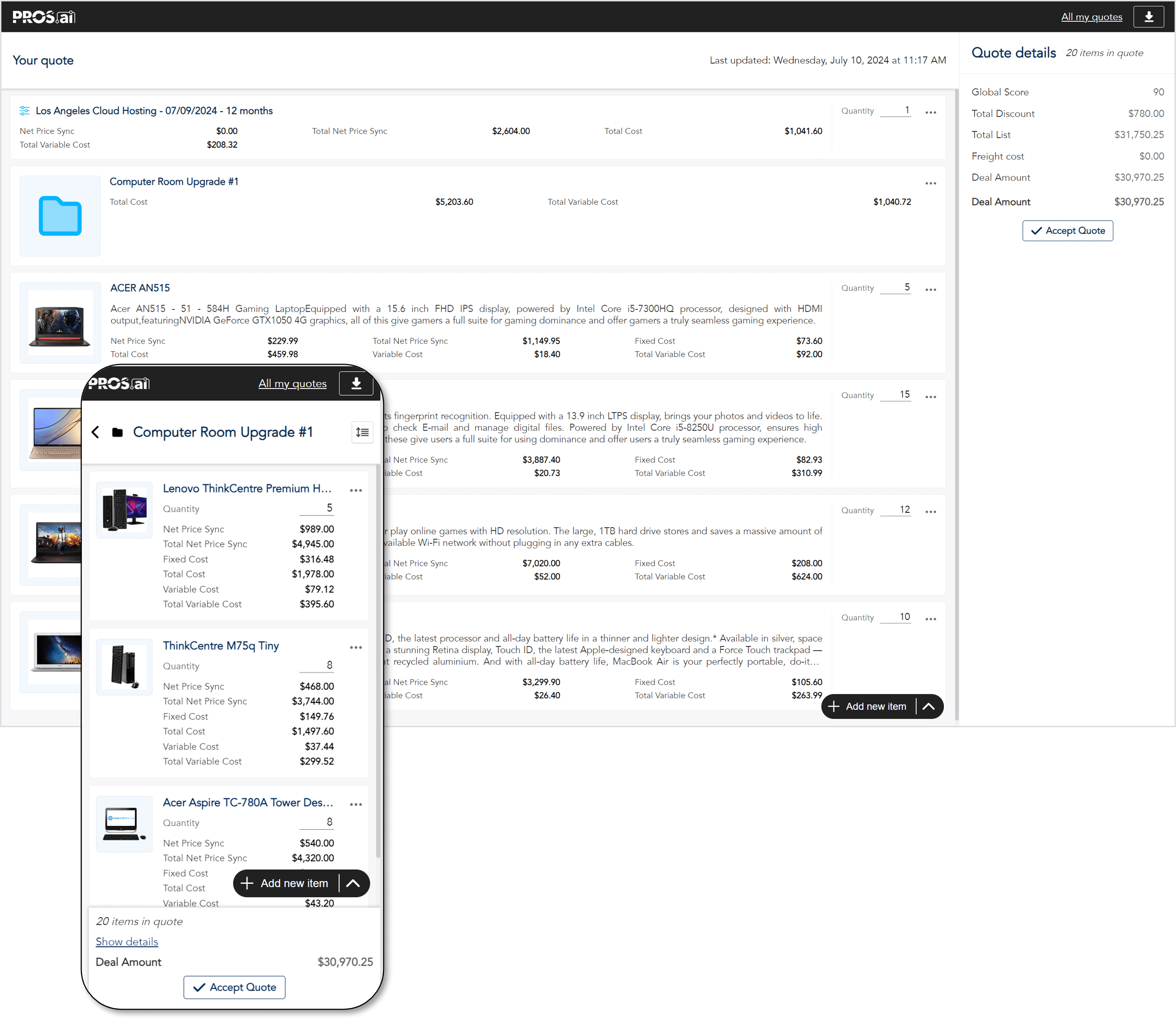Click the Acer Aspire Tower thumbnail
Screen dimensions: 1176x1020
coord(124,824)
